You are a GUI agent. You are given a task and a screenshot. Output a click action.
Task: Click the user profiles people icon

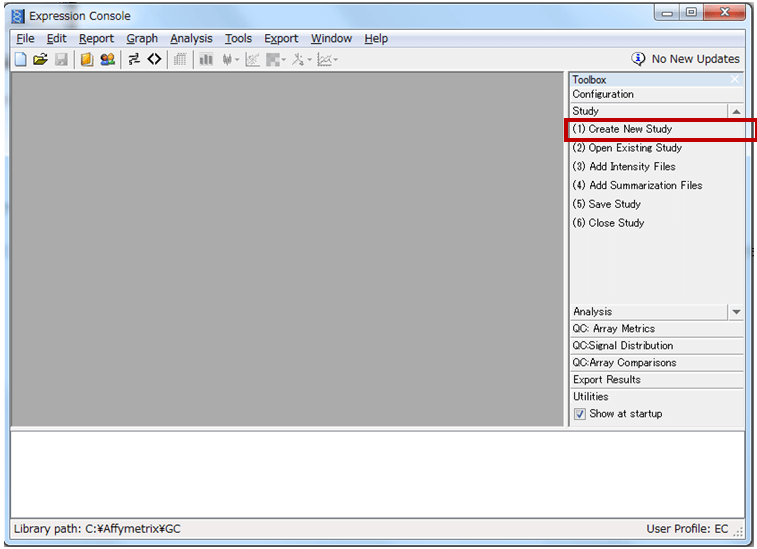point(107,60)
